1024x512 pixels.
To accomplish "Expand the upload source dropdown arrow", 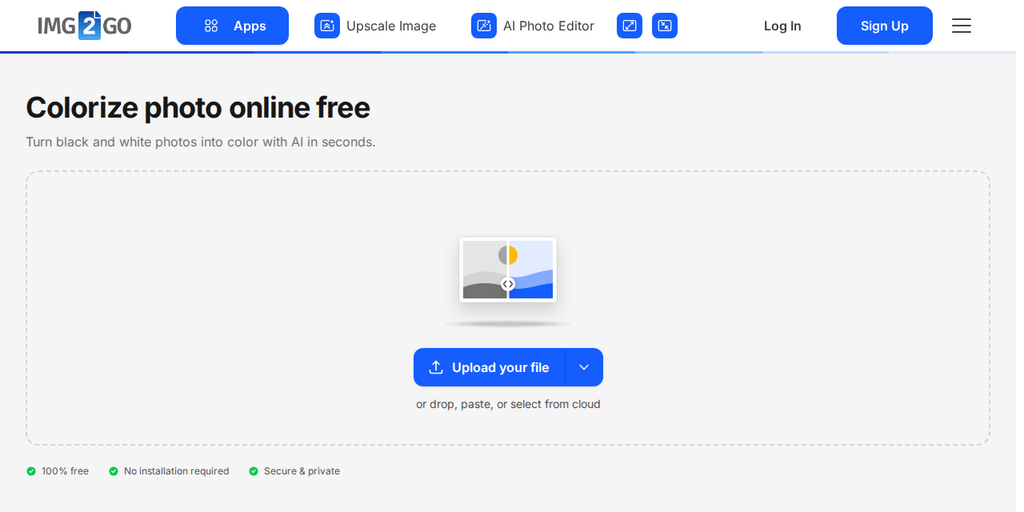I will (x=584, y=368).
